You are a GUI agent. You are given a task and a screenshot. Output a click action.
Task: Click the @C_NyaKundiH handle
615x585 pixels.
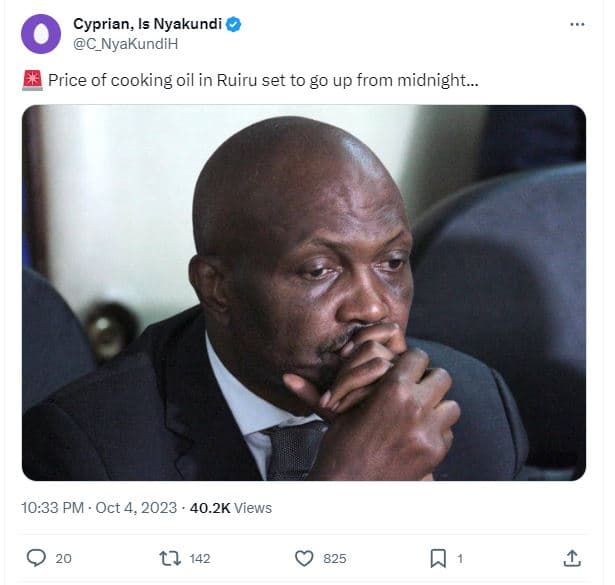[115, 43]
